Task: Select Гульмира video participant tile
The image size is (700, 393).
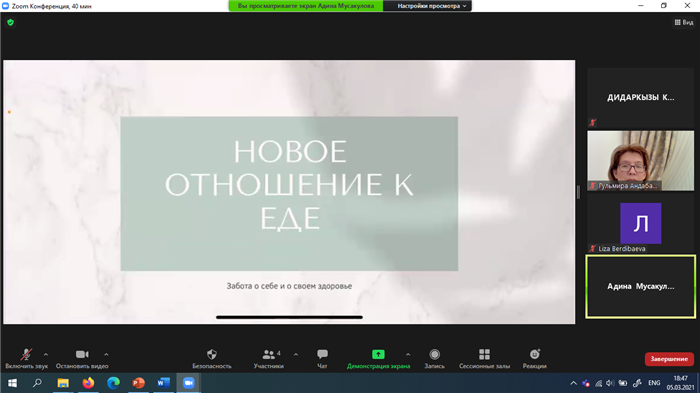Action: pos(641,161)
